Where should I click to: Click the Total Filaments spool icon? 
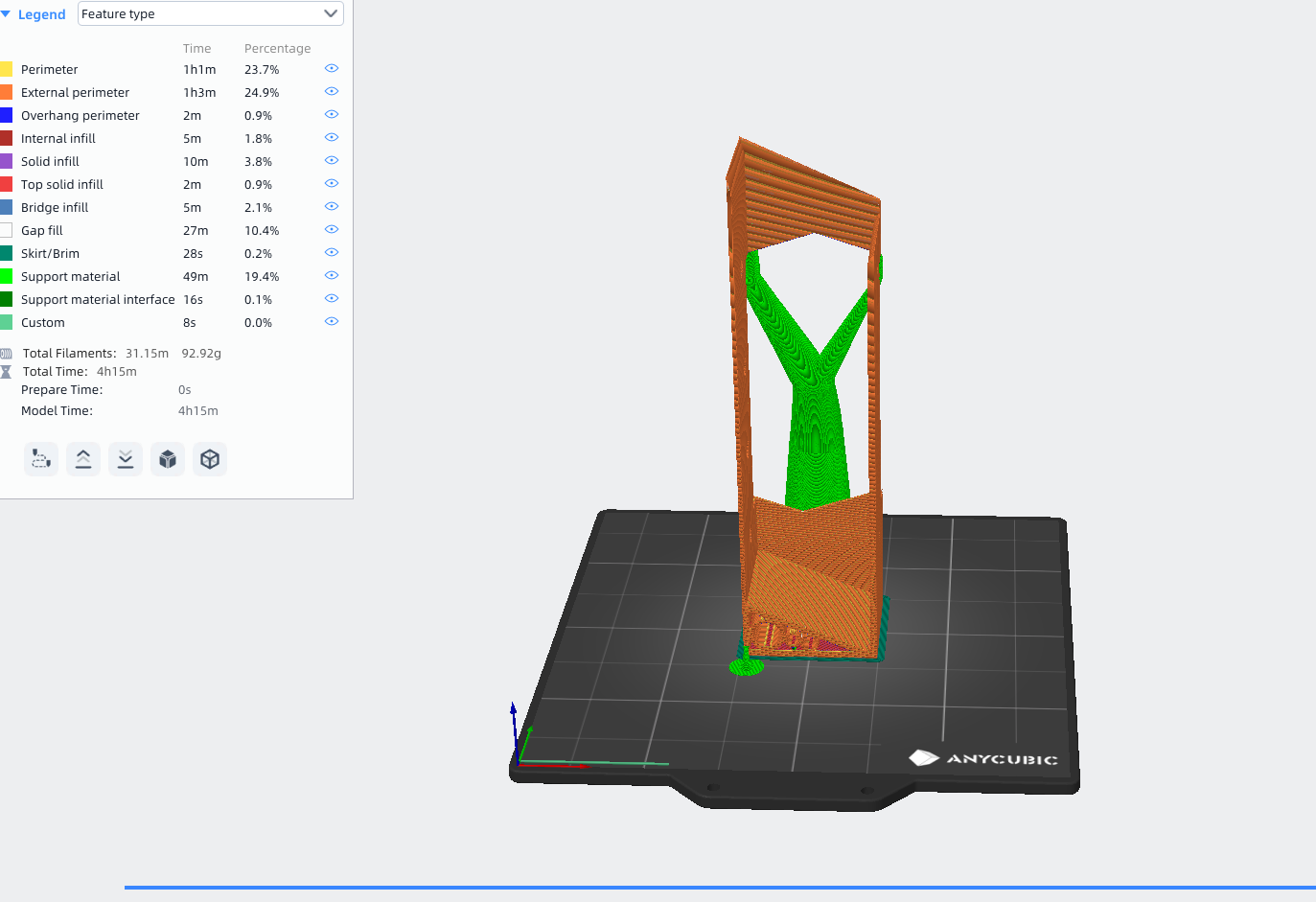point(6,354)
